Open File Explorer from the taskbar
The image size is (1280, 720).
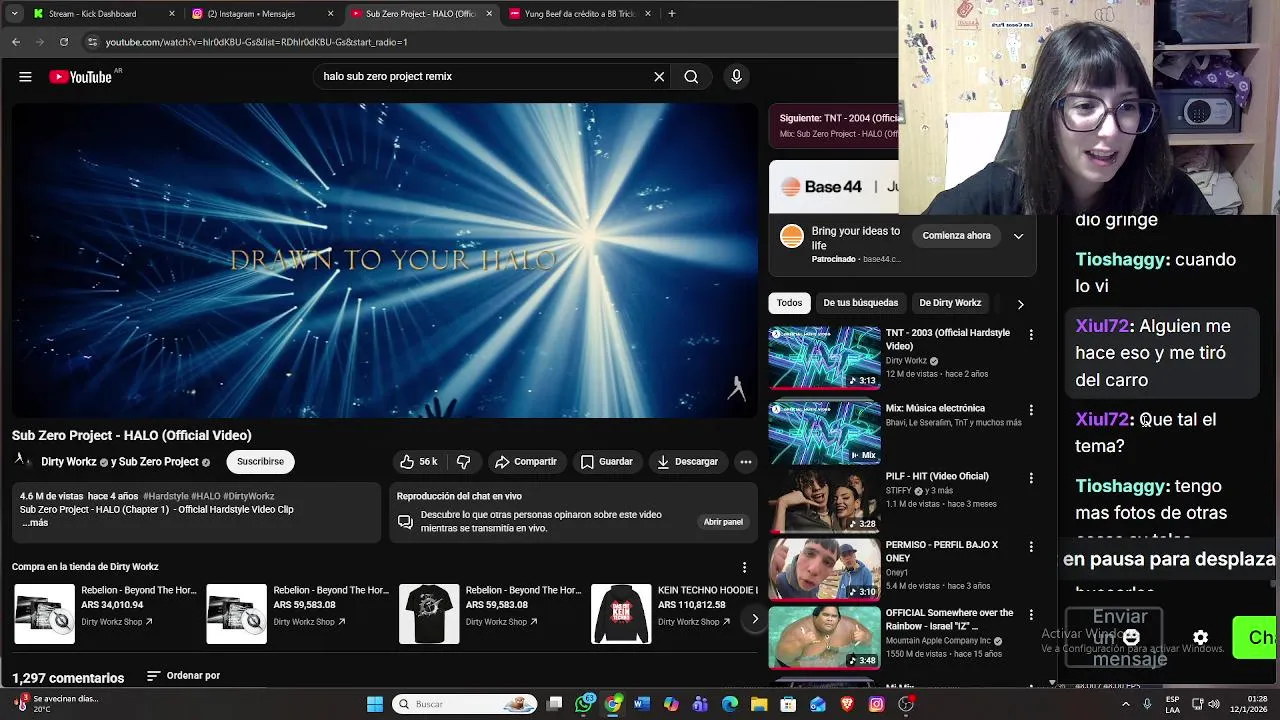click(x=759, y=704)
